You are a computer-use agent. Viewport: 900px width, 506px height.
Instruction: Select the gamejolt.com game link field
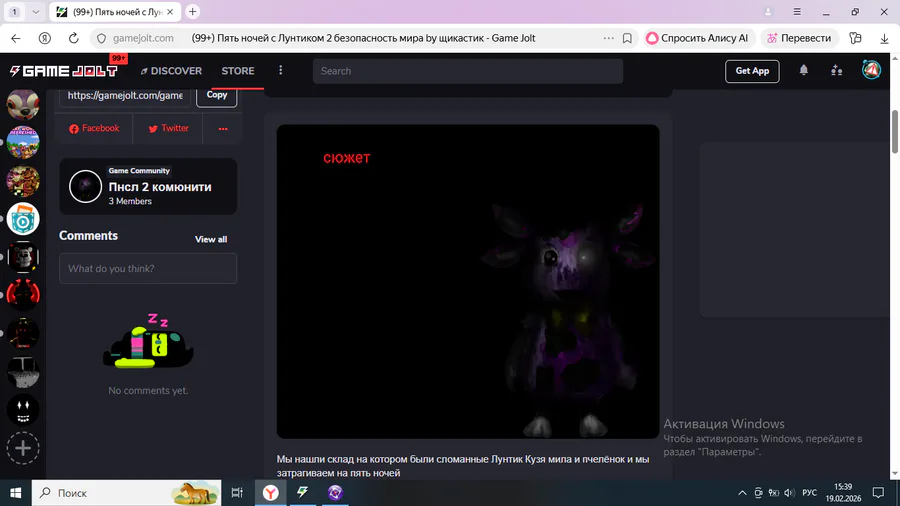click(x=125, y=96)
